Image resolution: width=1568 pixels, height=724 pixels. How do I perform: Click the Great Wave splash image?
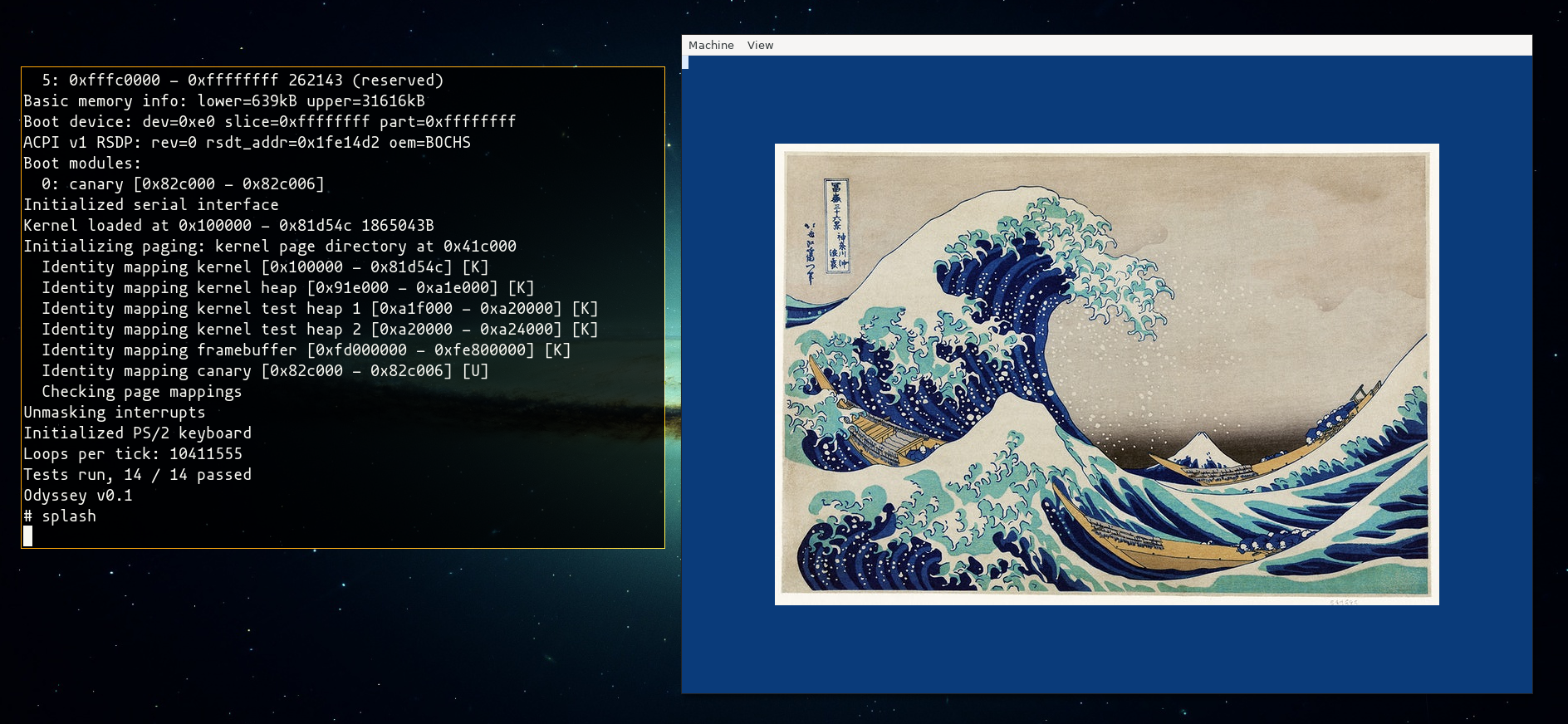pos(1106,374)
